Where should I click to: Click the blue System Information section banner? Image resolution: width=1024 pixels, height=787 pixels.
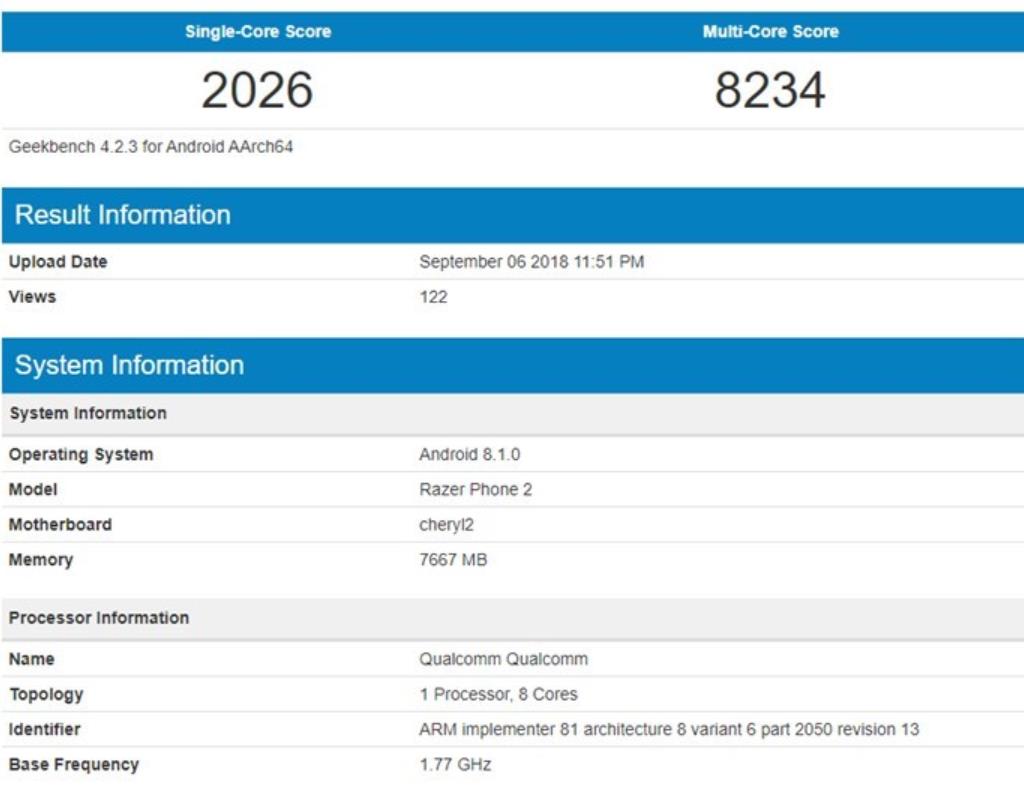pos(129,365)
